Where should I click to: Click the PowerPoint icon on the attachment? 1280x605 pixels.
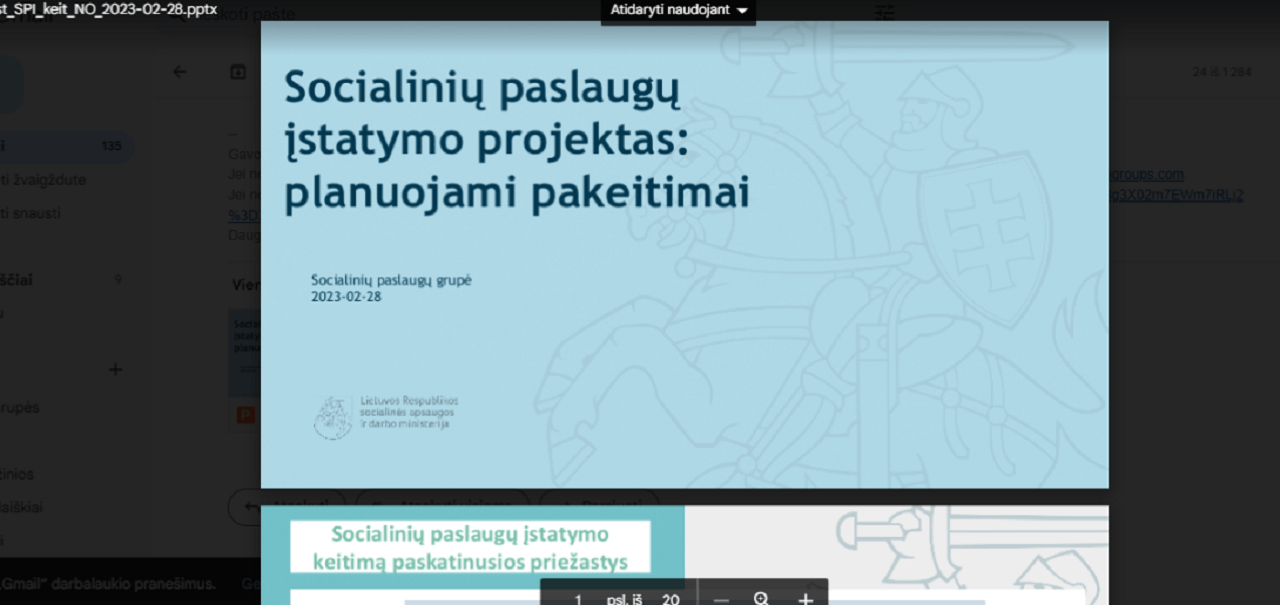244,414
